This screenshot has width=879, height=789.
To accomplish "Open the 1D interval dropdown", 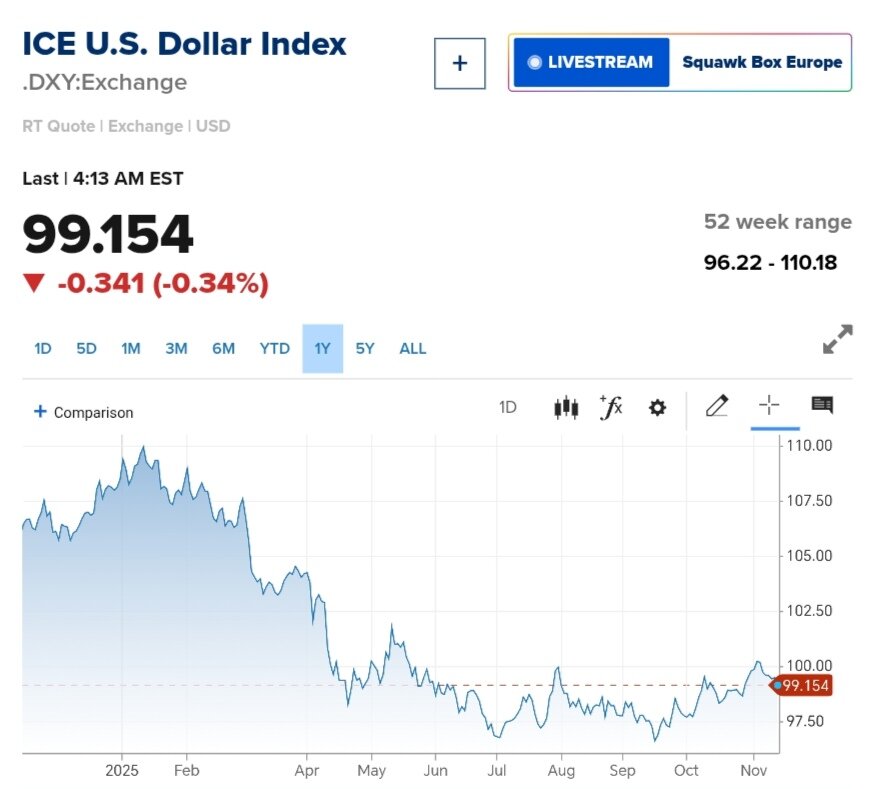I will (508, 407).
